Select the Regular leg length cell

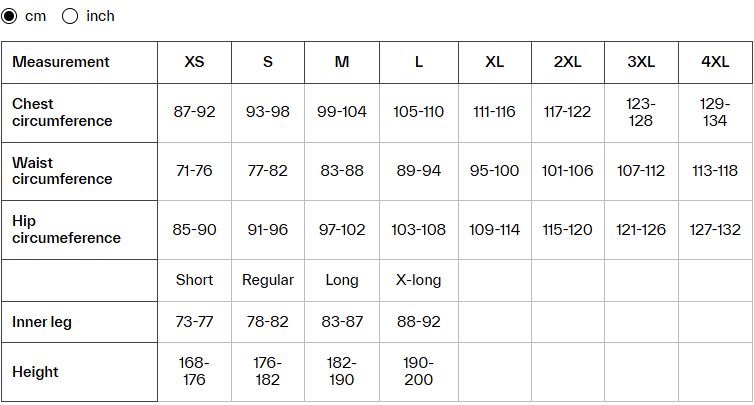click(268, 280)
